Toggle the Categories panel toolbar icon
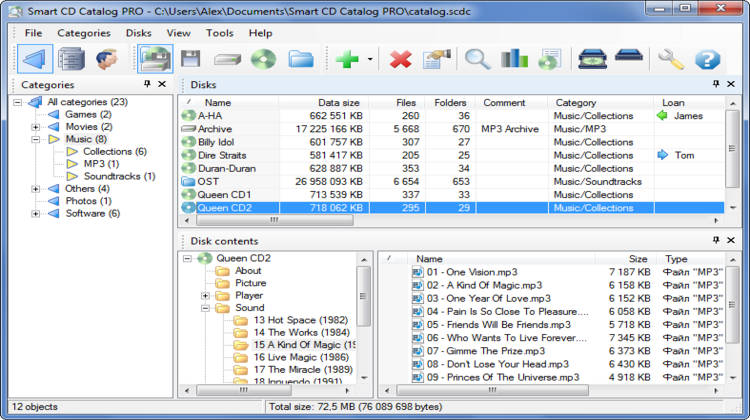 click(x=35, y=59)
